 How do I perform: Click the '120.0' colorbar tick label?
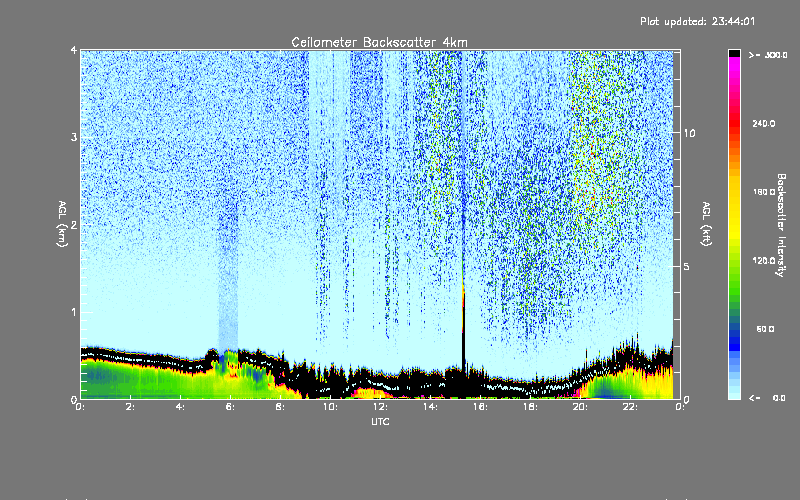[x=764, y=260]
